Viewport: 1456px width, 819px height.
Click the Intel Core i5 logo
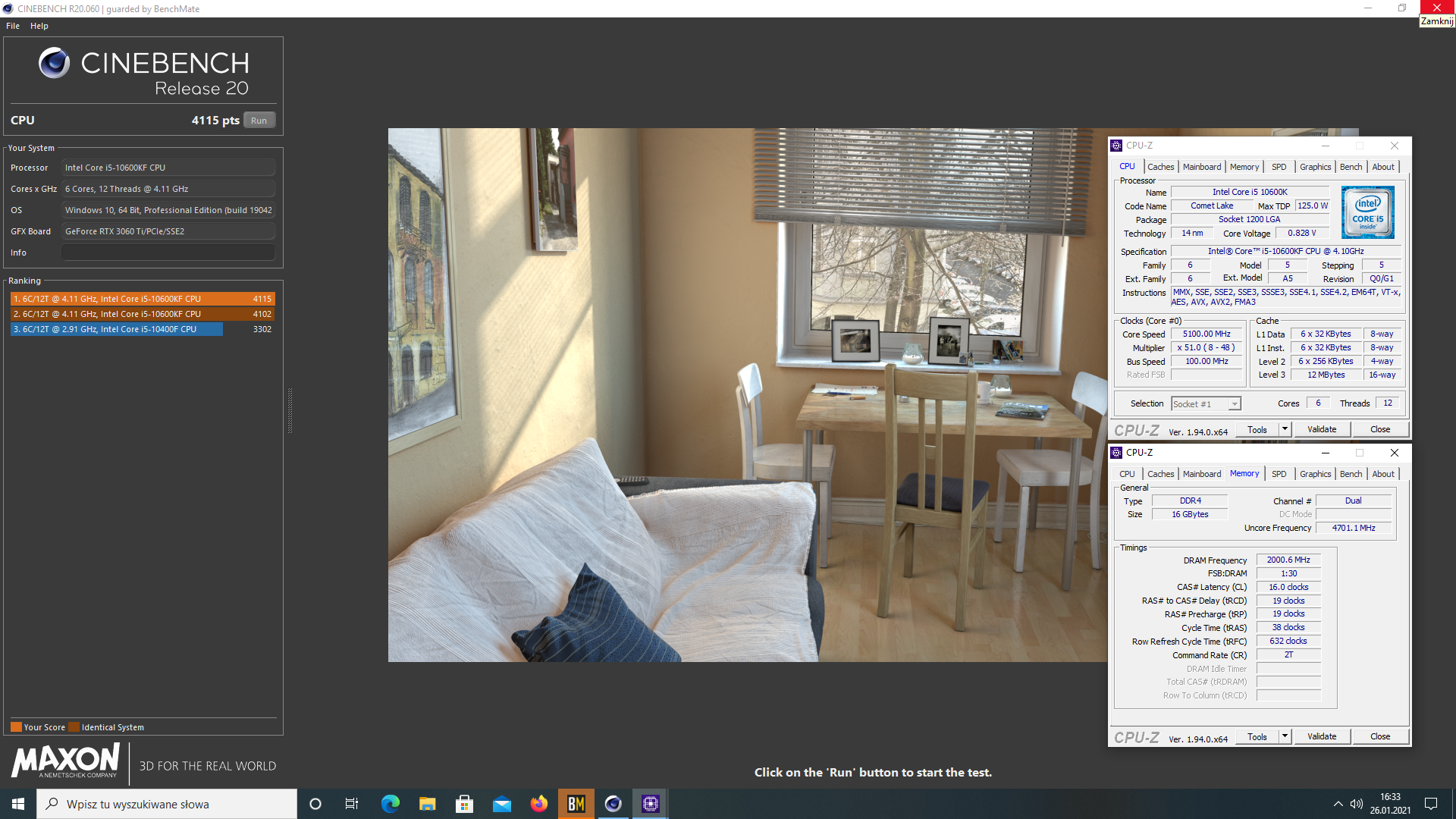tap(1367, 212)
